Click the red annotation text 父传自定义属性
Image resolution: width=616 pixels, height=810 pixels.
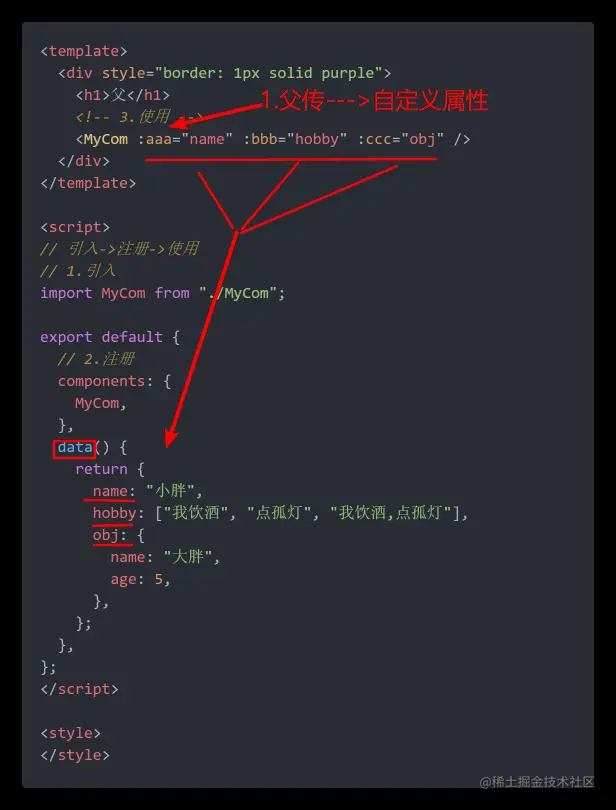coord(374,101)
